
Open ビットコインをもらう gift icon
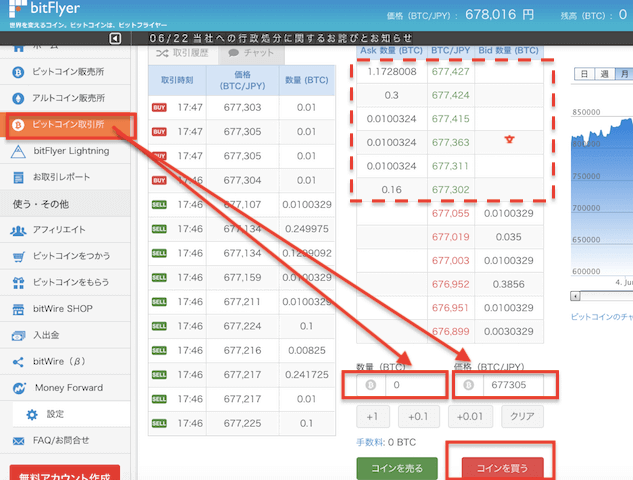coord(18,283)
